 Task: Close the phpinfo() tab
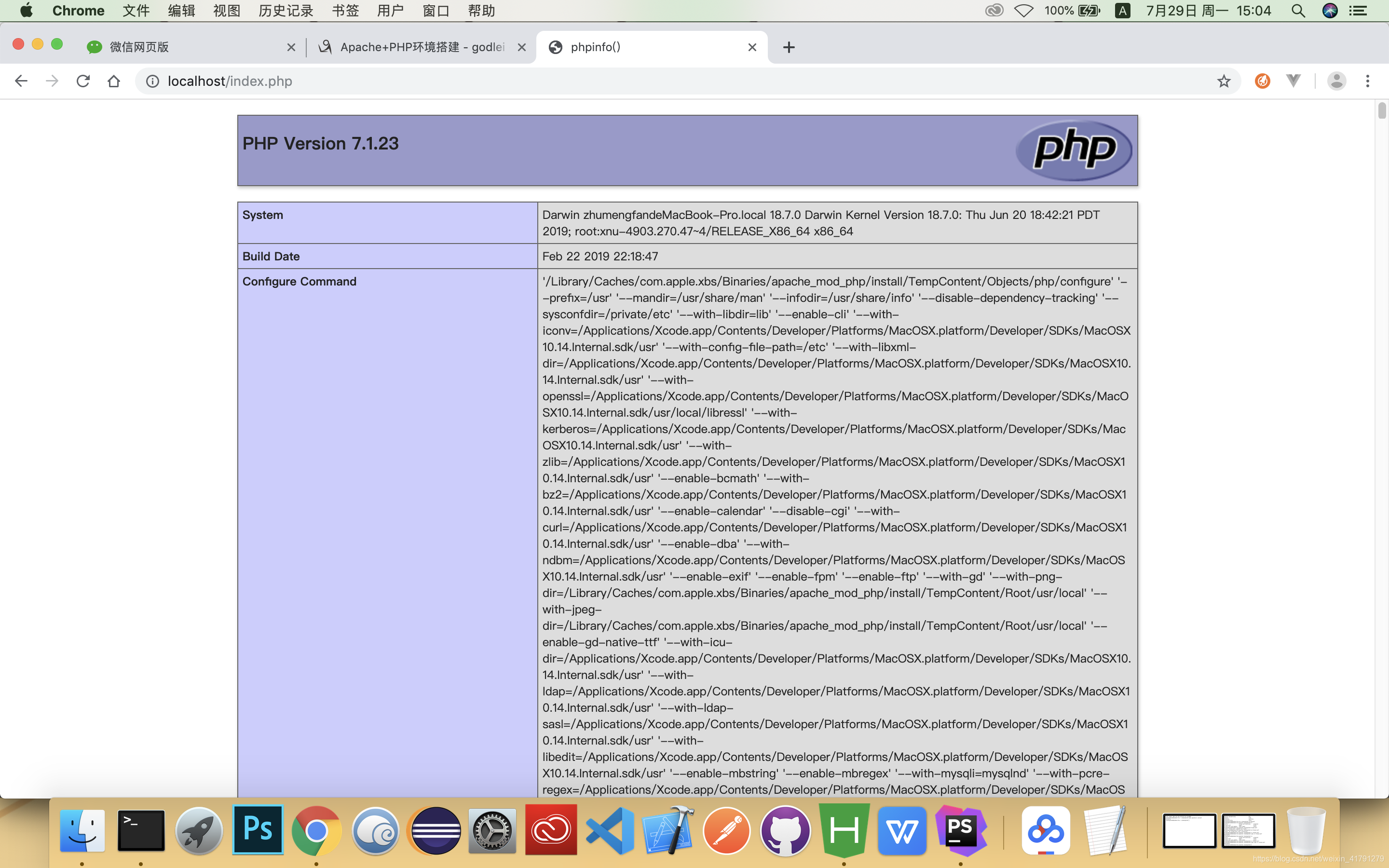(752, 47)
